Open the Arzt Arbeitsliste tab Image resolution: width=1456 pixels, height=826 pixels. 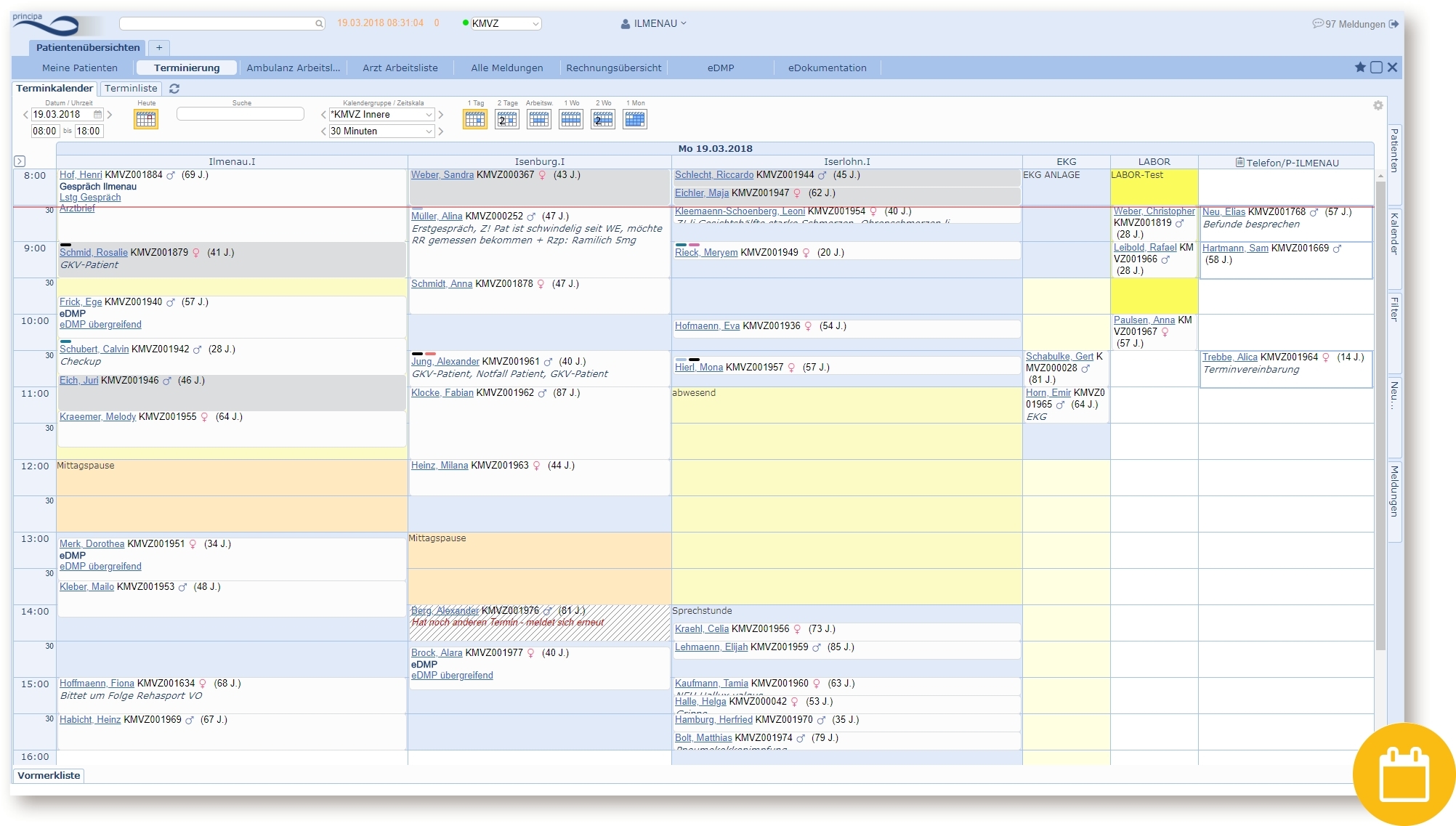click(x=400, y=68)
